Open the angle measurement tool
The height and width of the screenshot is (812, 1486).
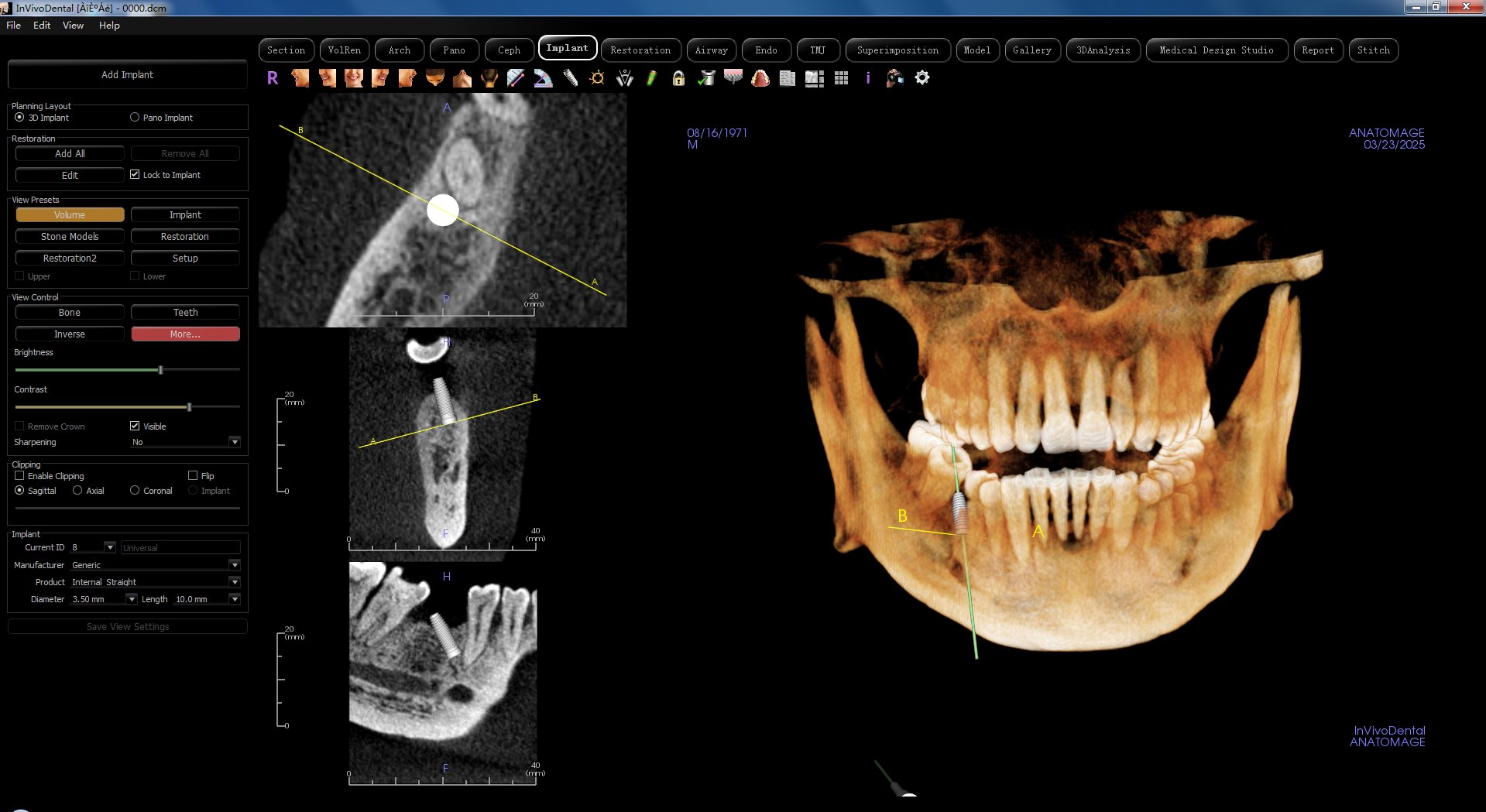click(x=543, y=78)
